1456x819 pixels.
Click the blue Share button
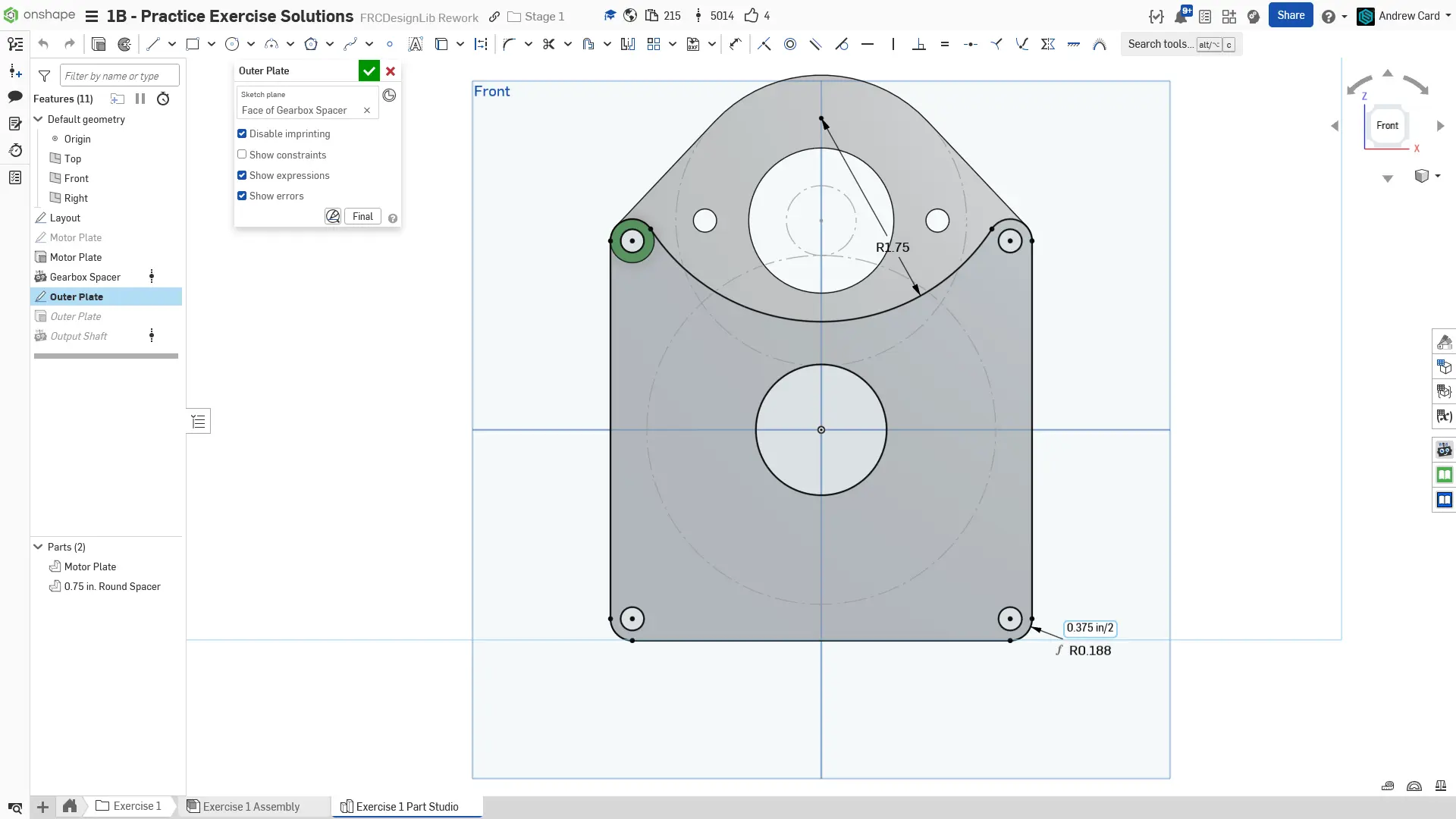point(1290,15)
